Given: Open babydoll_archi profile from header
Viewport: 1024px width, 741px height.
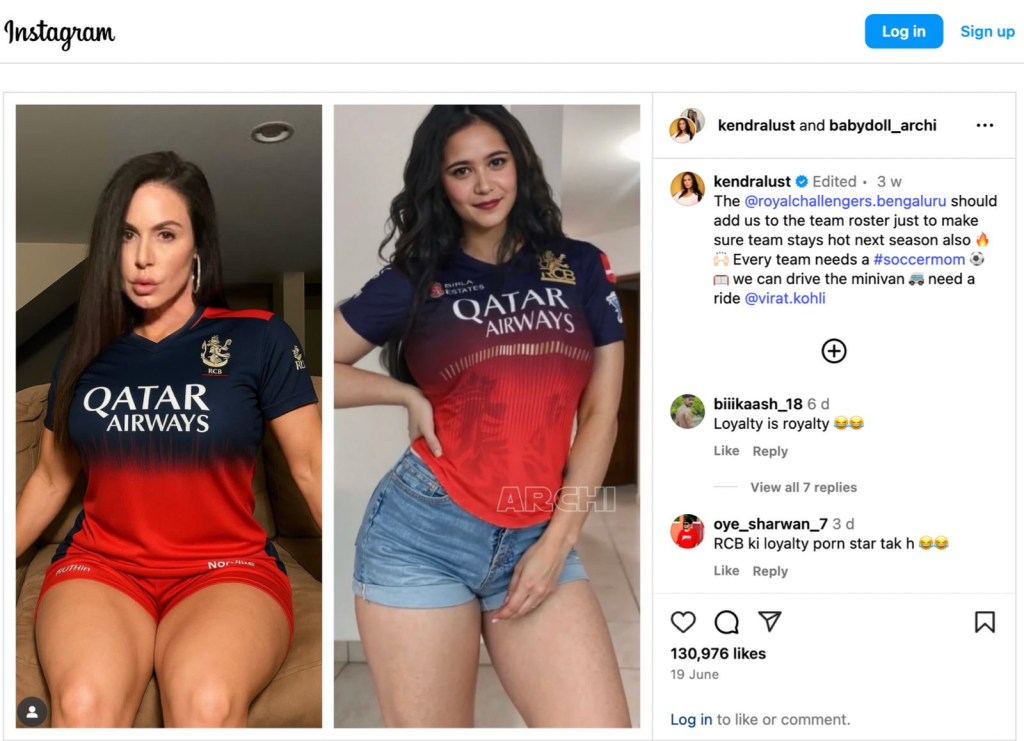Looking at the screenshot, I should pos(882,125).
